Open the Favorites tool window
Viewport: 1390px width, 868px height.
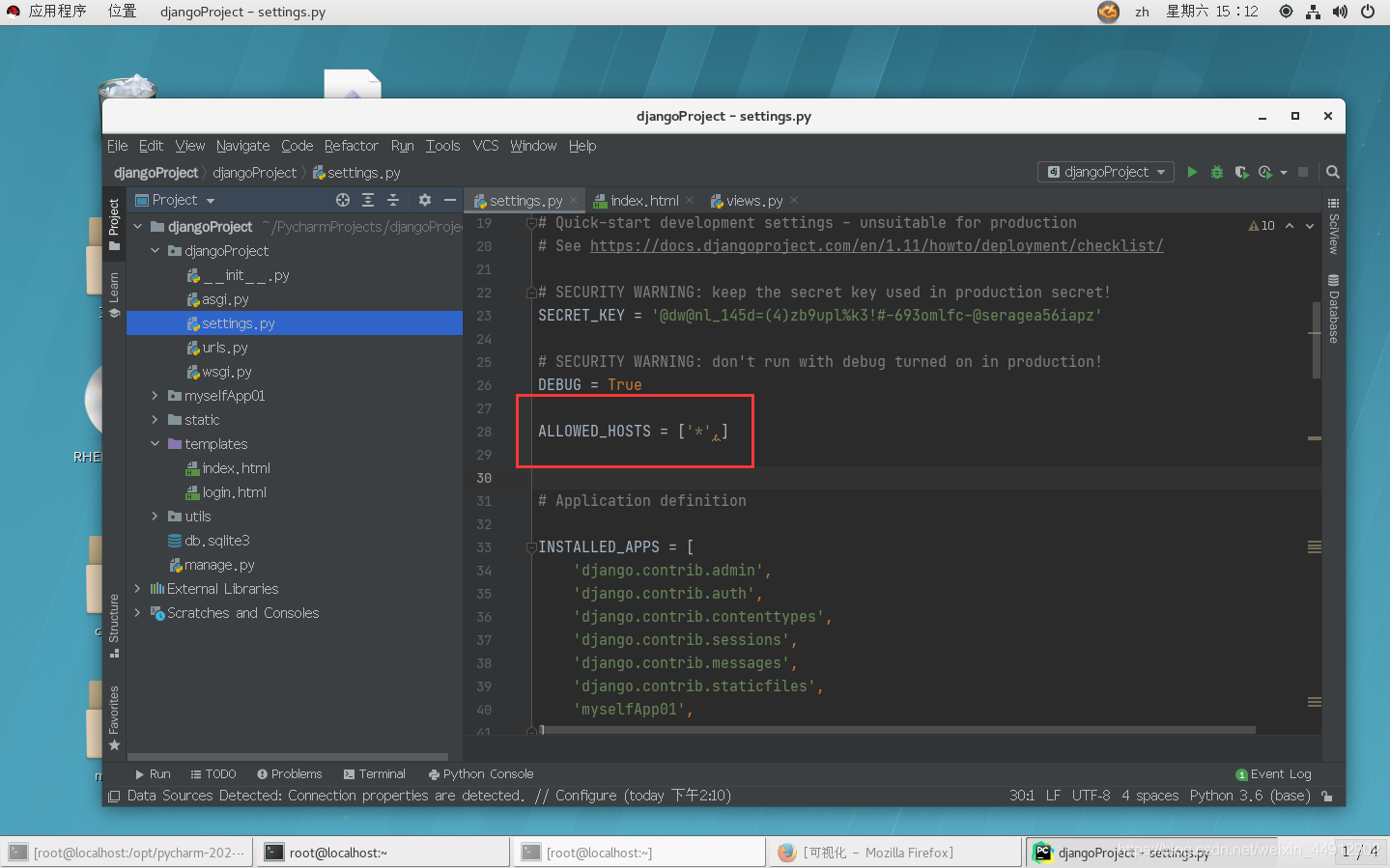click(x=114, y=717)
